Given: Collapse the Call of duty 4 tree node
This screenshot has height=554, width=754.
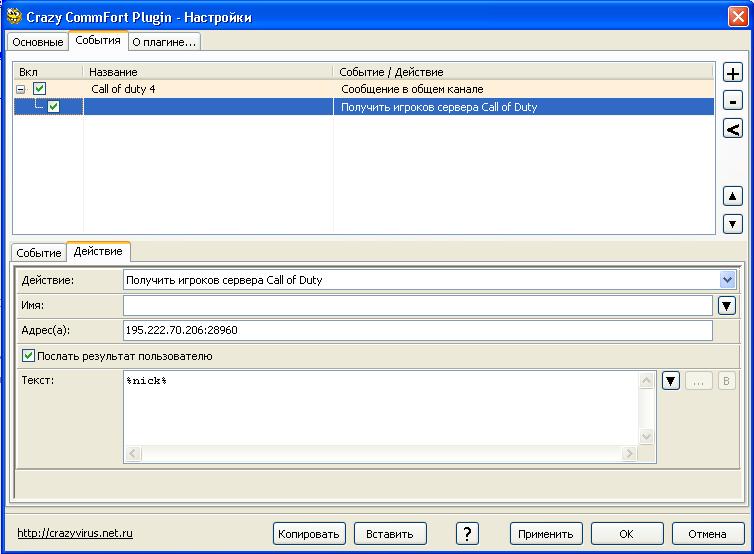Looking at the screenshot, I should [x=21, y=89].
